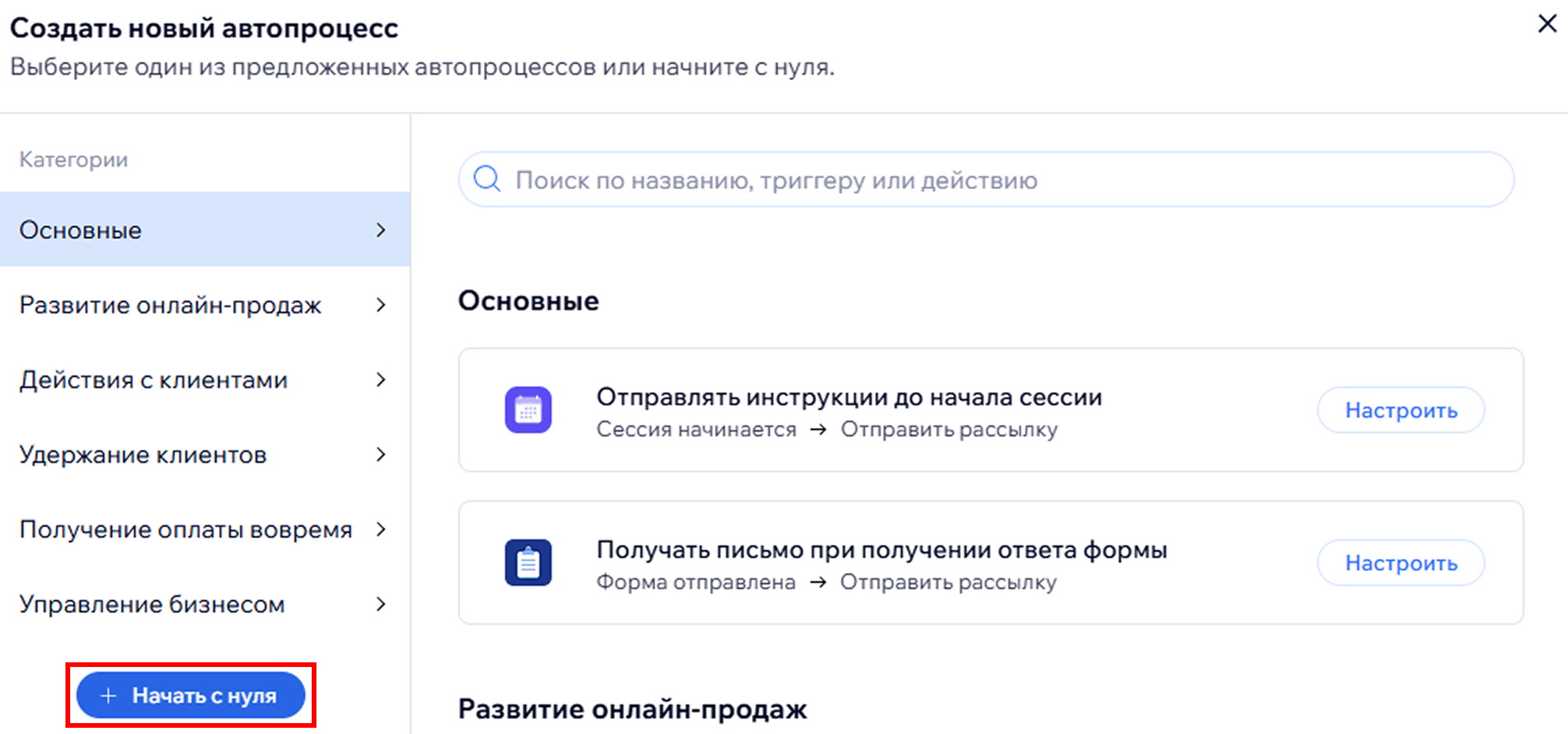Click chevron next to Получение оплаты вовремя
This screenshot has width=1568, height=734.
381,529
